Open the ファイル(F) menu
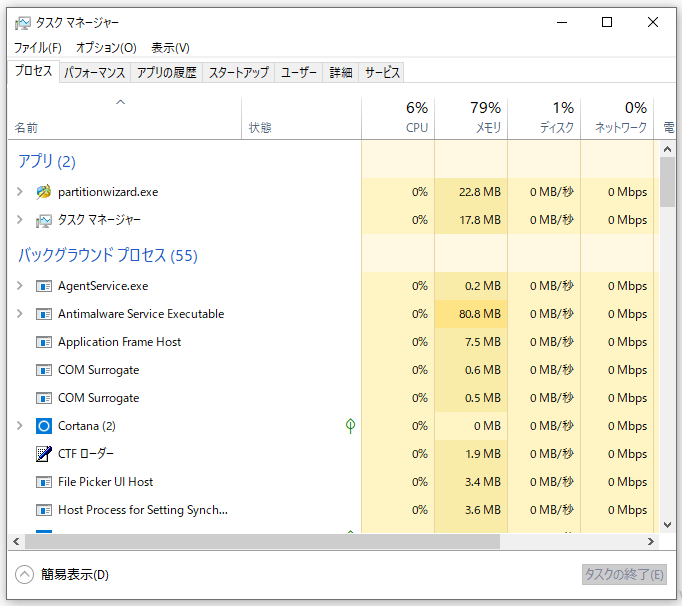682x606 pixels. (38, 48)
